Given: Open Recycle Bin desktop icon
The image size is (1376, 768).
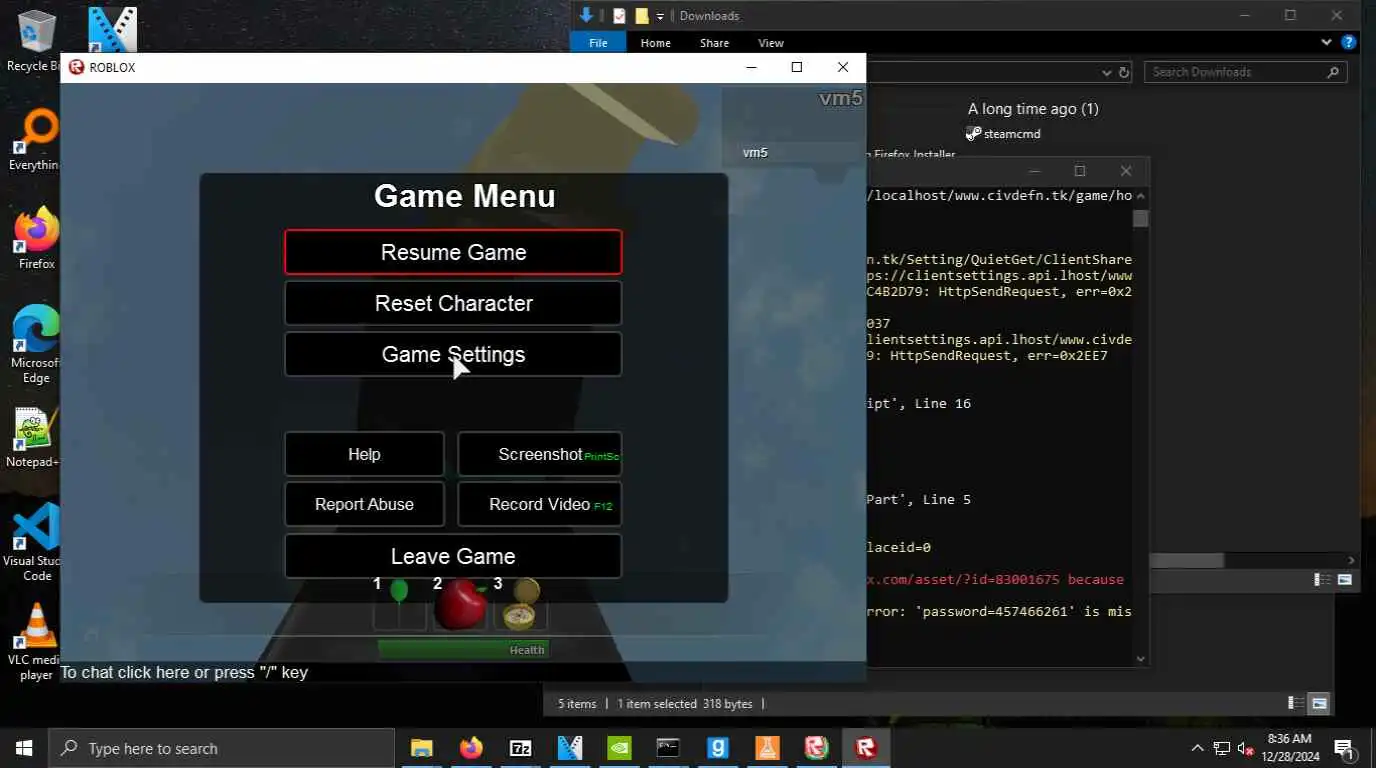Looking at the screenshot, I should click(x=34, y=40).
